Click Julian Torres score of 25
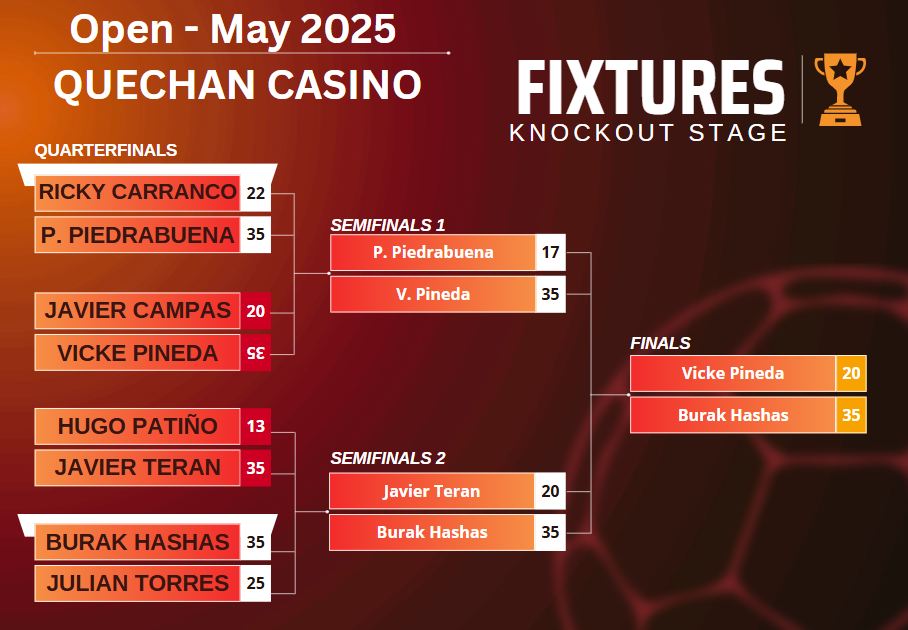Viewport: 908px width, 630px height. tap(255, 584)
